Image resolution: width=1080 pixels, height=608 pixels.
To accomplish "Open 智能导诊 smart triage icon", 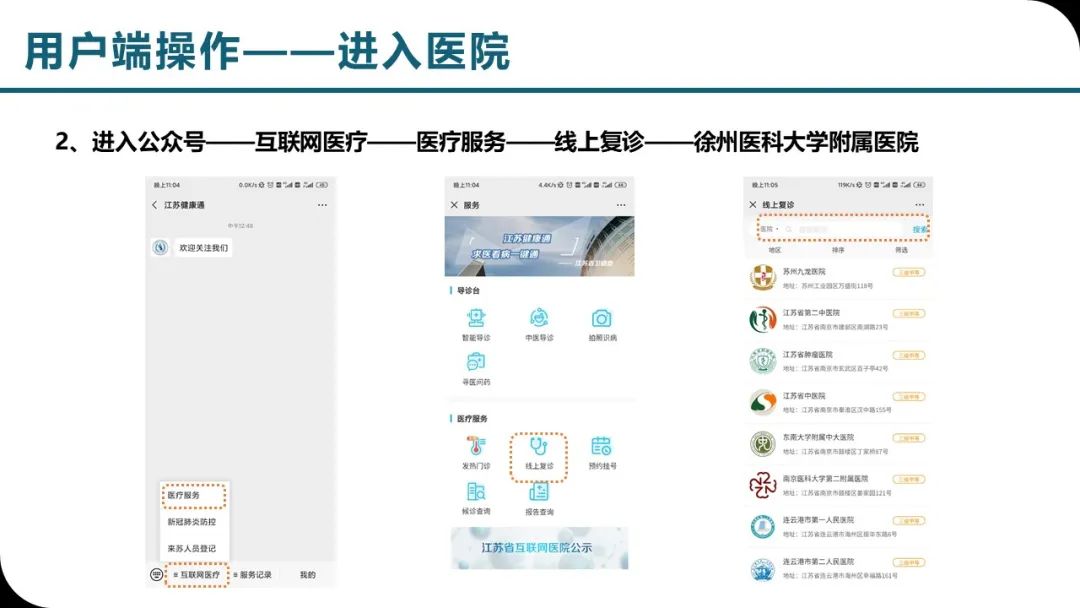I will [x=476, y=319].
